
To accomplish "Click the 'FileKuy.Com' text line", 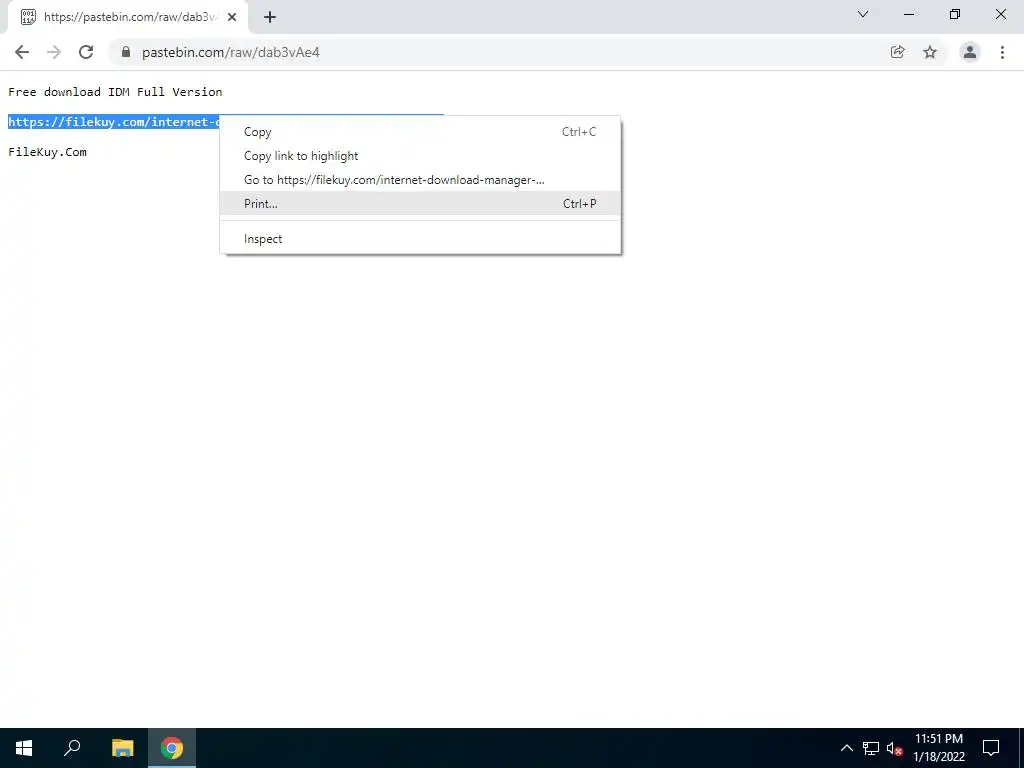I will coord(47,152).
